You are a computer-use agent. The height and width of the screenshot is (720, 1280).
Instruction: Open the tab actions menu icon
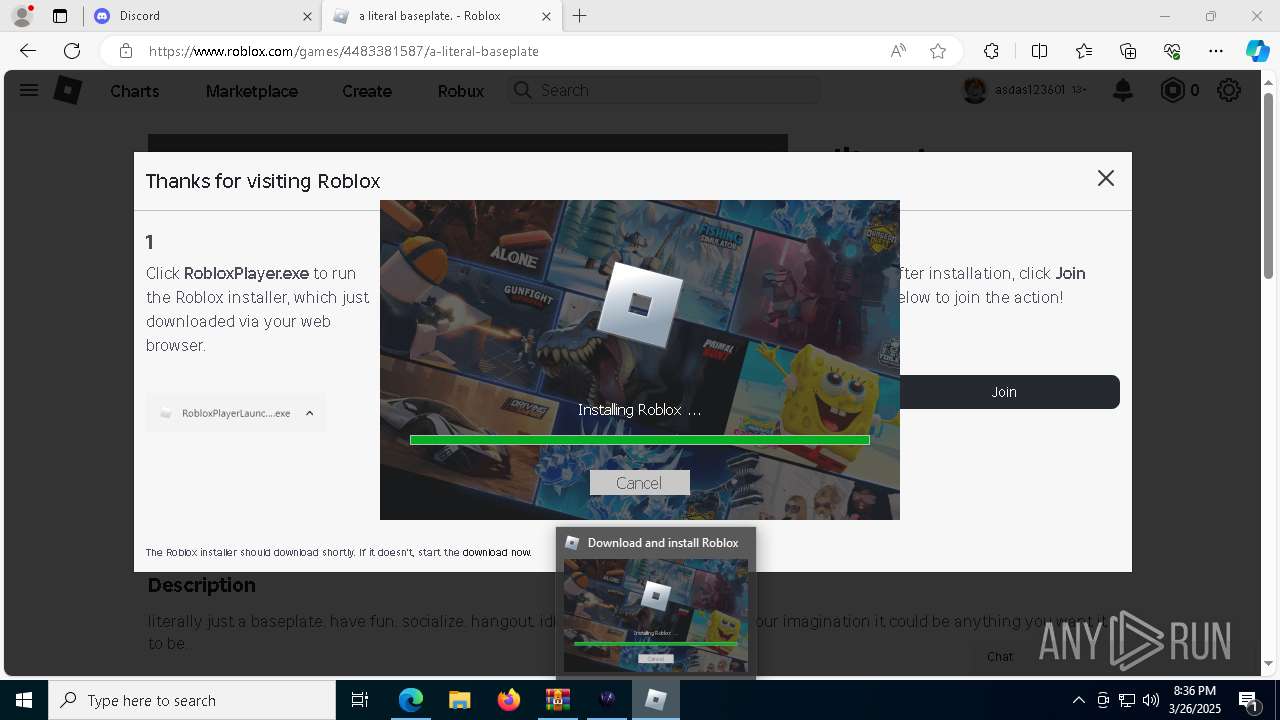(60, 16)
